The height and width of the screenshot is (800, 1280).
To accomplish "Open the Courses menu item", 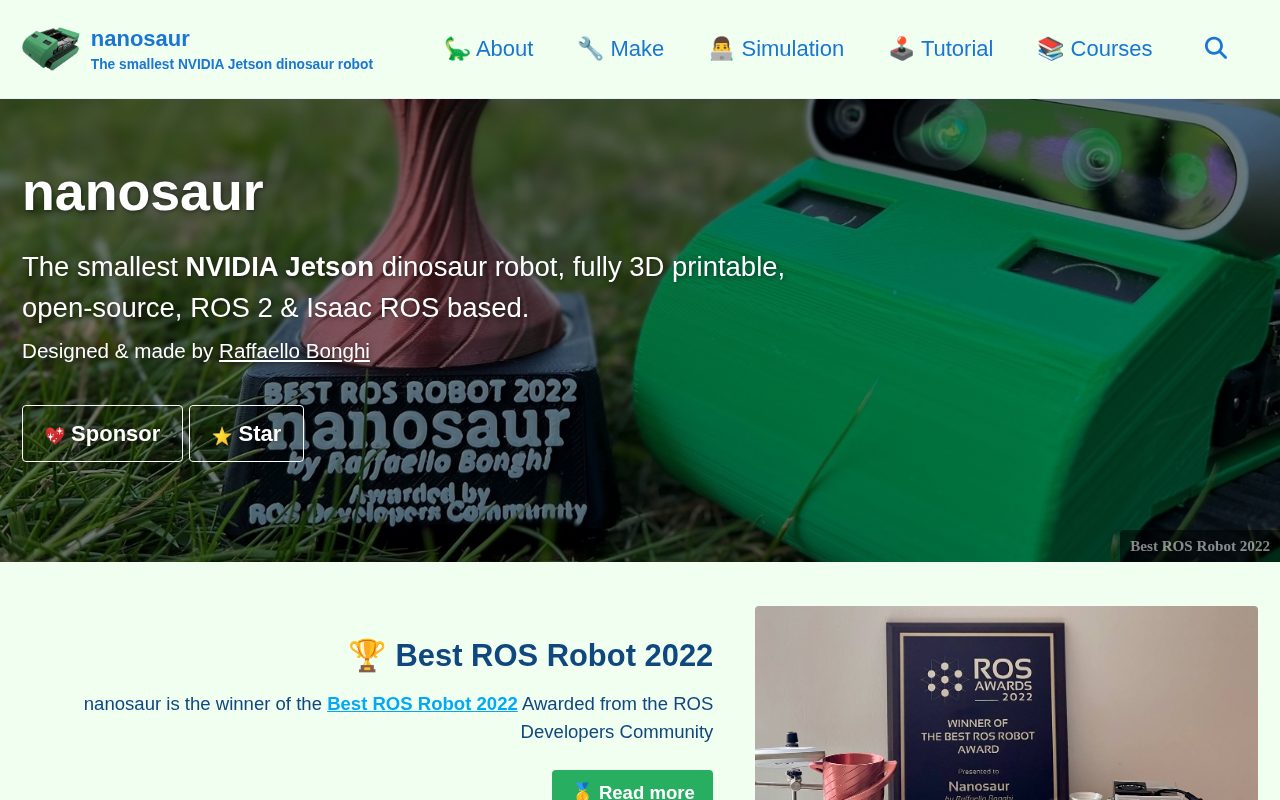I will pos(1095,49).
